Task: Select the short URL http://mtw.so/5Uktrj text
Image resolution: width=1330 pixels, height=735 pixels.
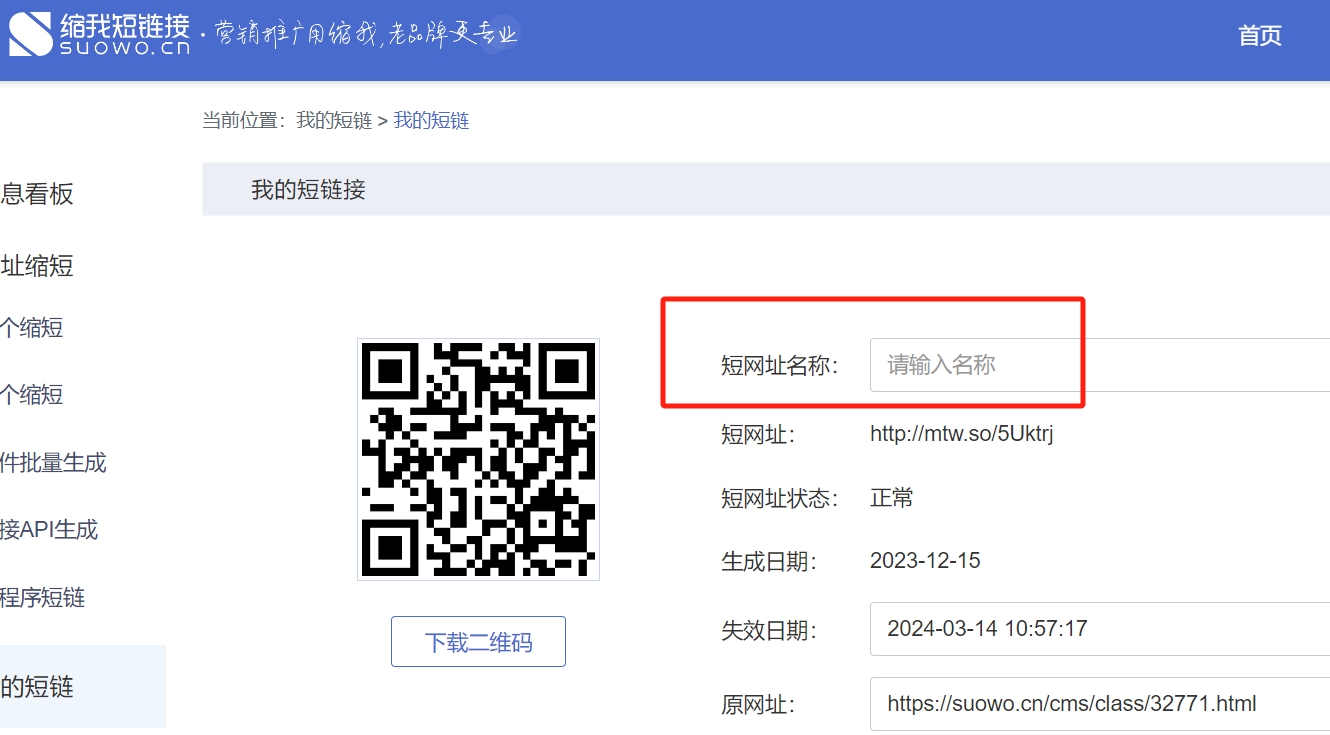Action: (962, 434)
